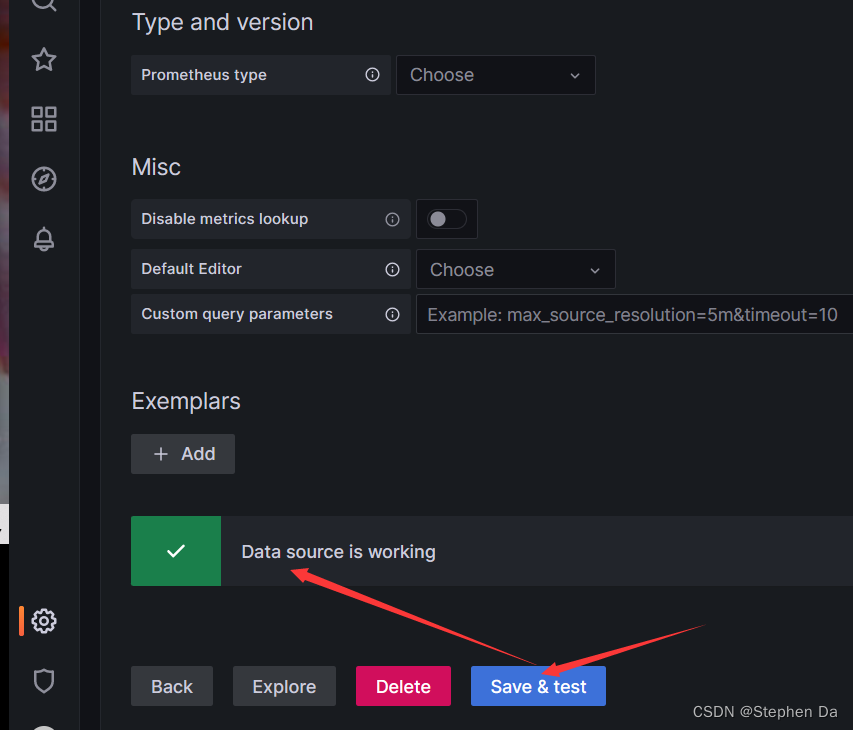Click the Prometheus type label

click(x=204, y=75)
